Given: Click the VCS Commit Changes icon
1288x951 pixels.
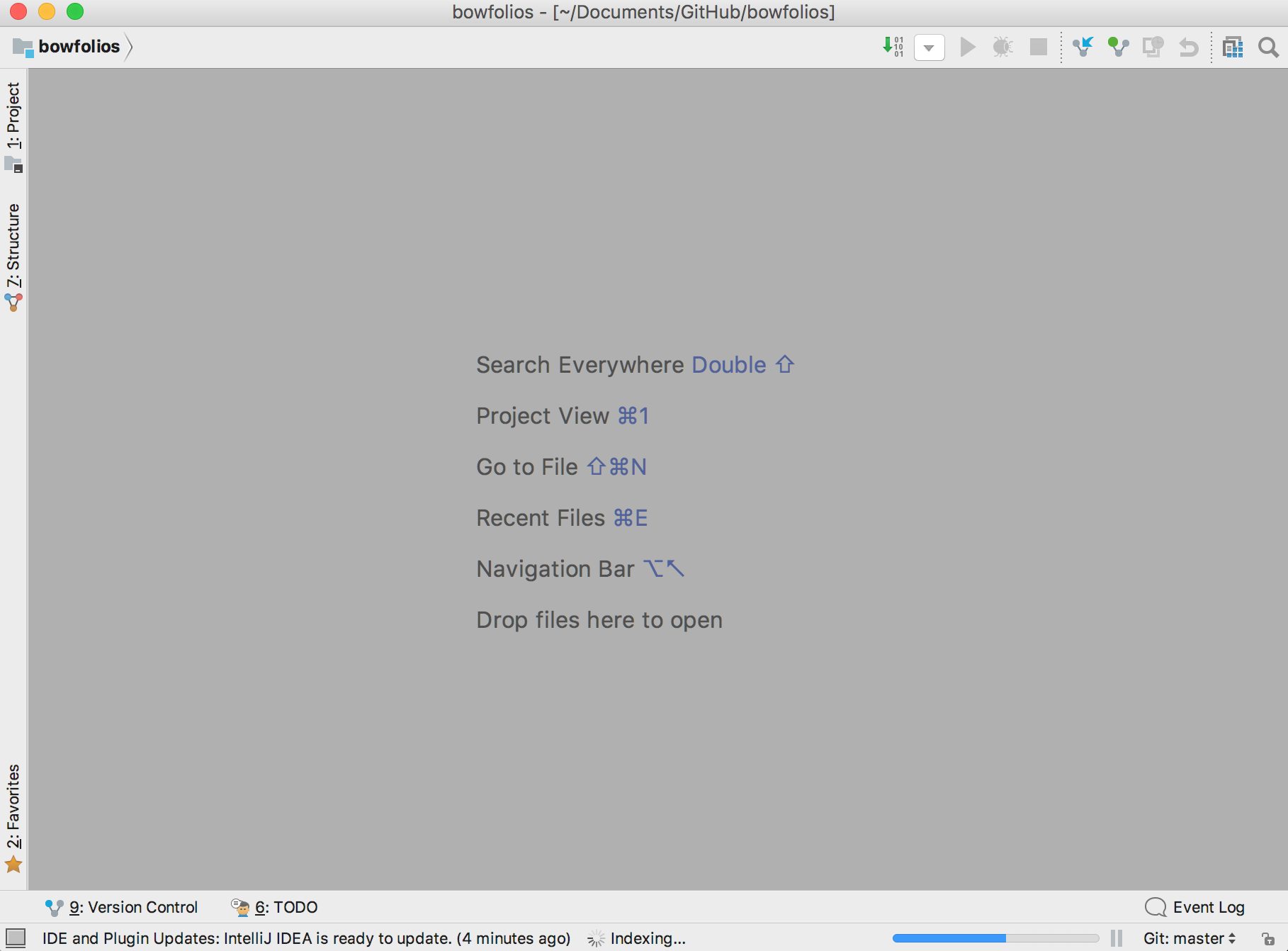Looking at the screenshot, I should (x=1119, y=47).
